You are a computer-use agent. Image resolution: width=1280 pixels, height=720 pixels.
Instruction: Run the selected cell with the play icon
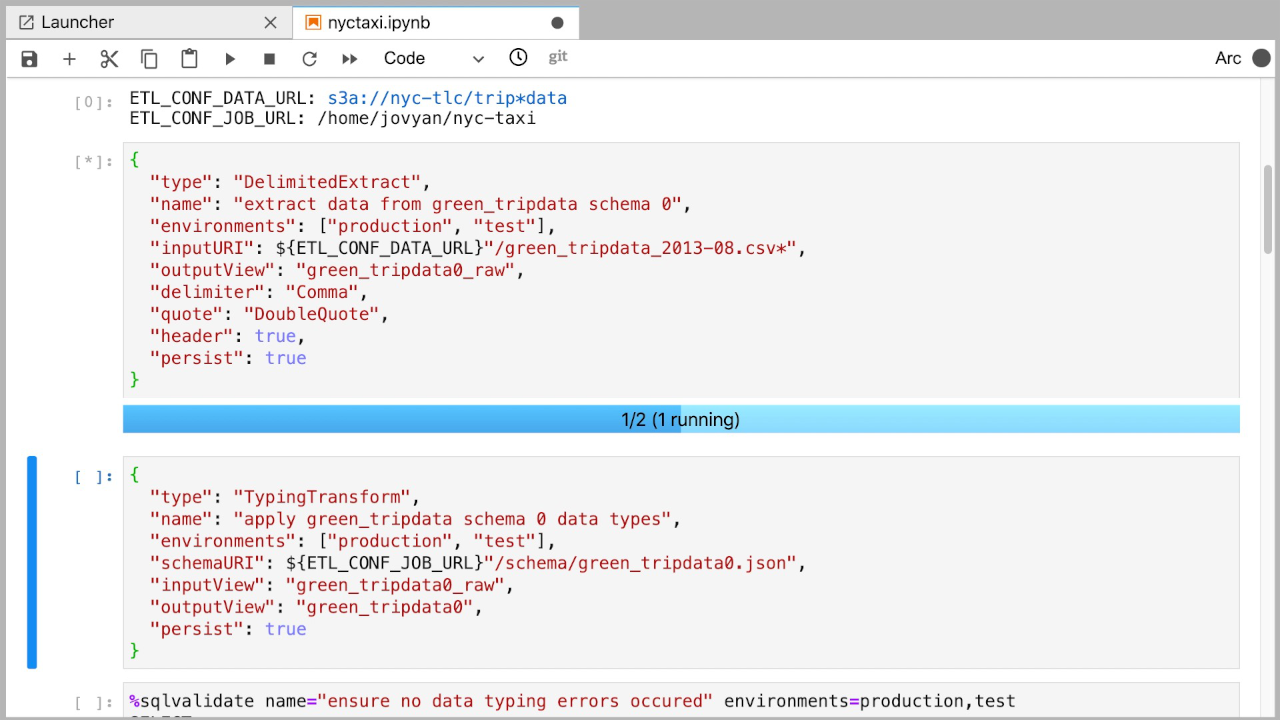pos(230,59)
